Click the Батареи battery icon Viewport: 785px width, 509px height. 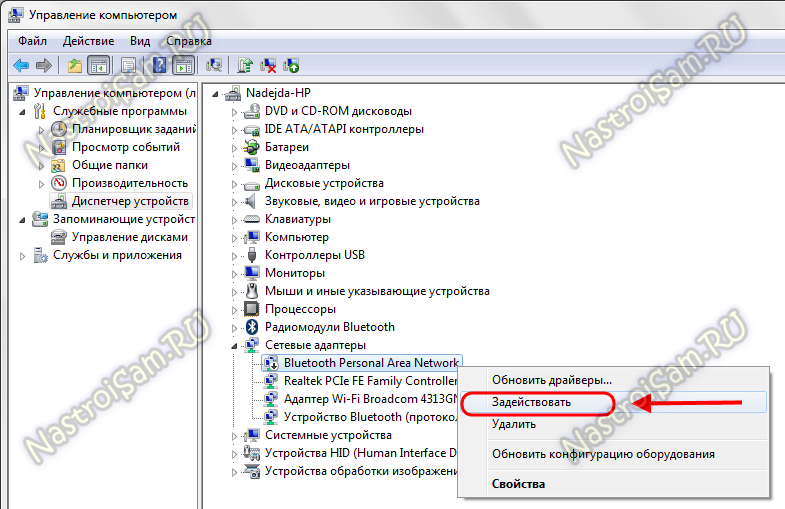tap(252, 147)
